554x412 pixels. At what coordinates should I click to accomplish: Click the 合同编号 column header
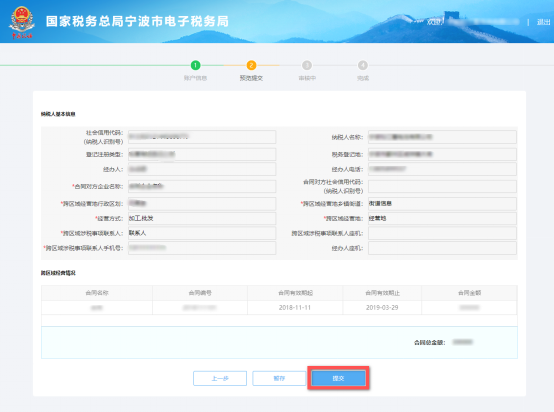click(200, 293)
